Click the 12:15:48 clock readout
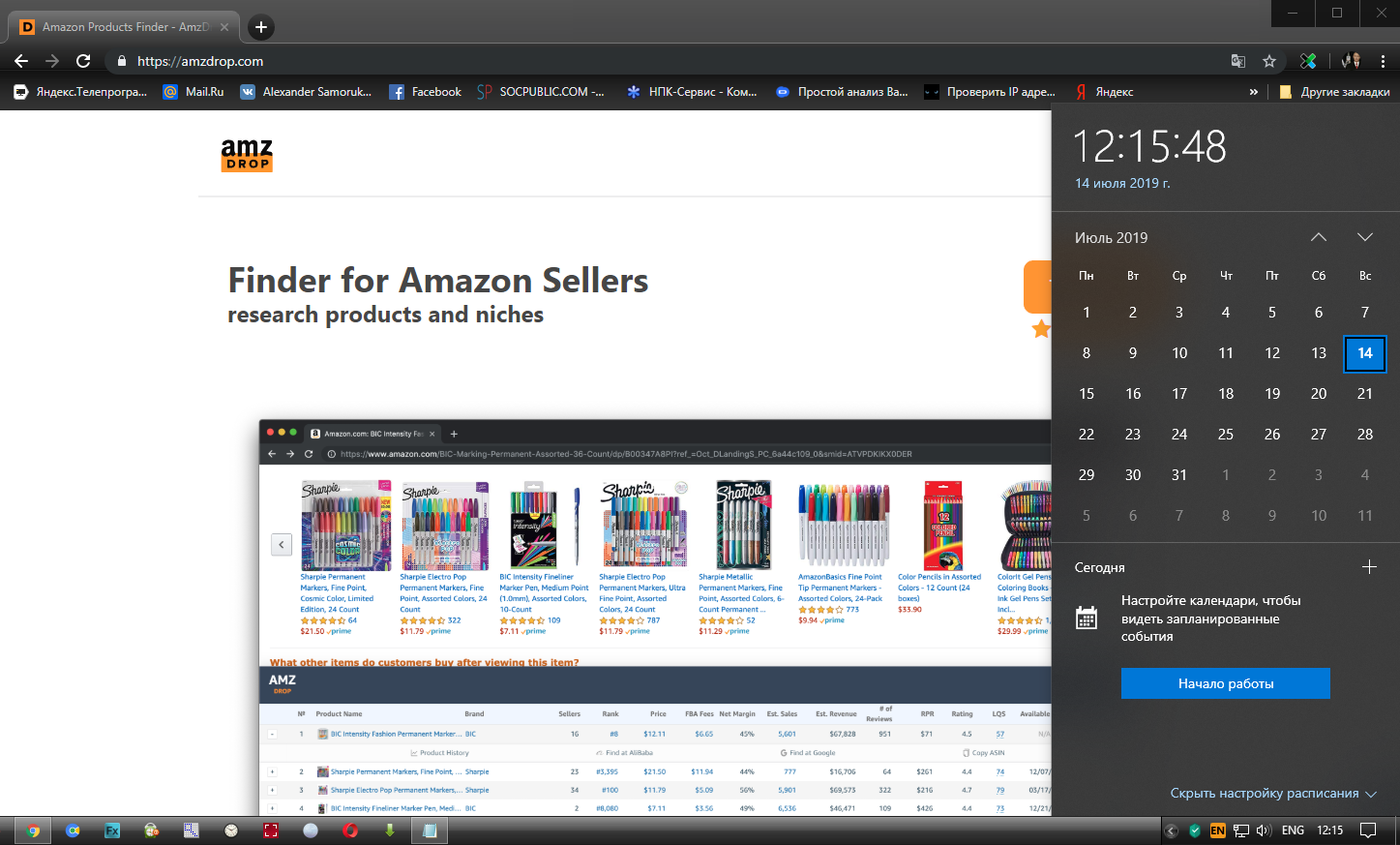 pyautogui.click(x=1150, y=147)
